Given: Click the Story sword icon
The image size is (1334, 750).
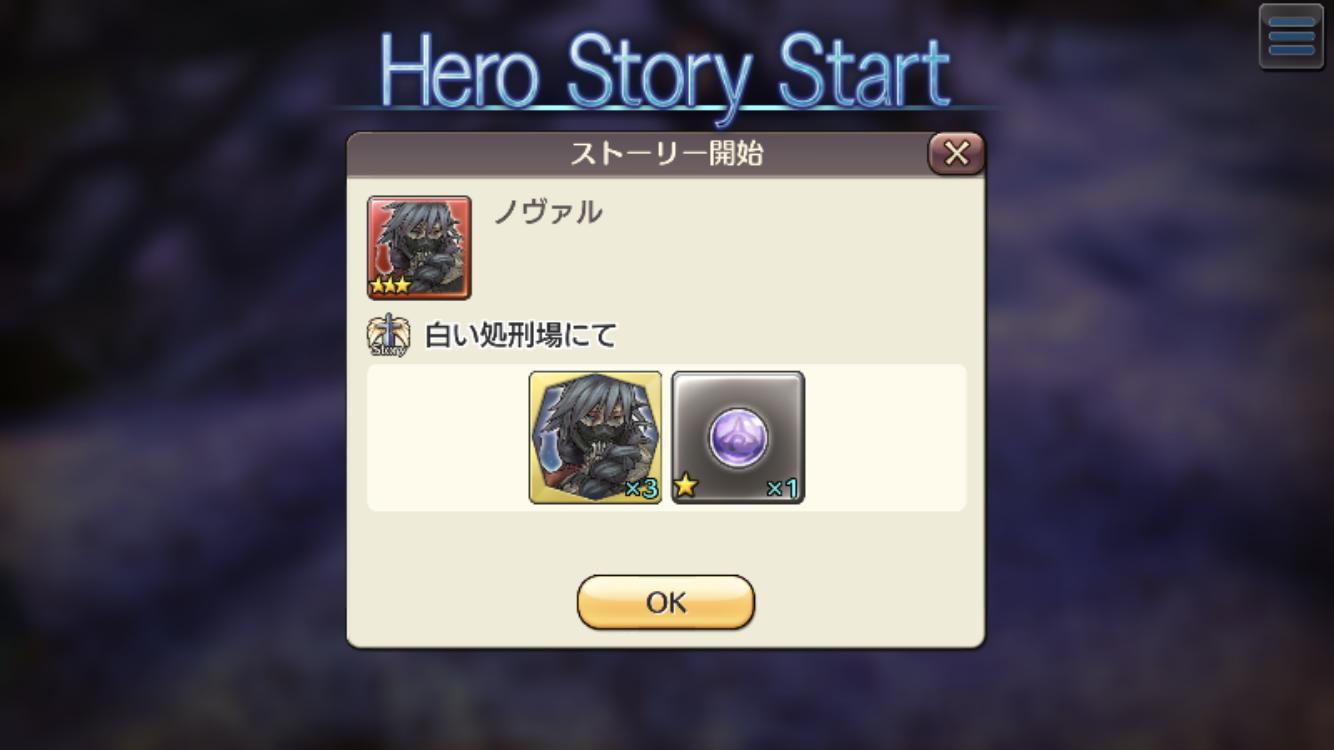Looking at the screenshot, I should click(x=388, y=337).
